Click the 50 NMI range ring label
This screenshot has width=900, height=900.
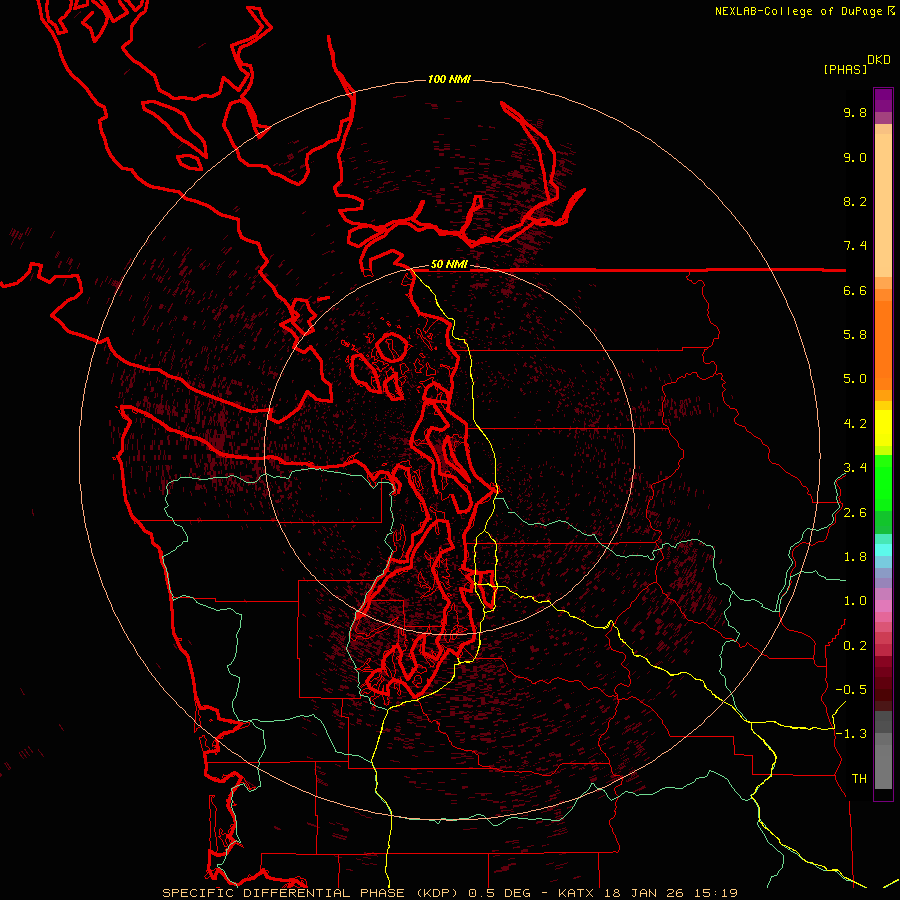point(449,265)
